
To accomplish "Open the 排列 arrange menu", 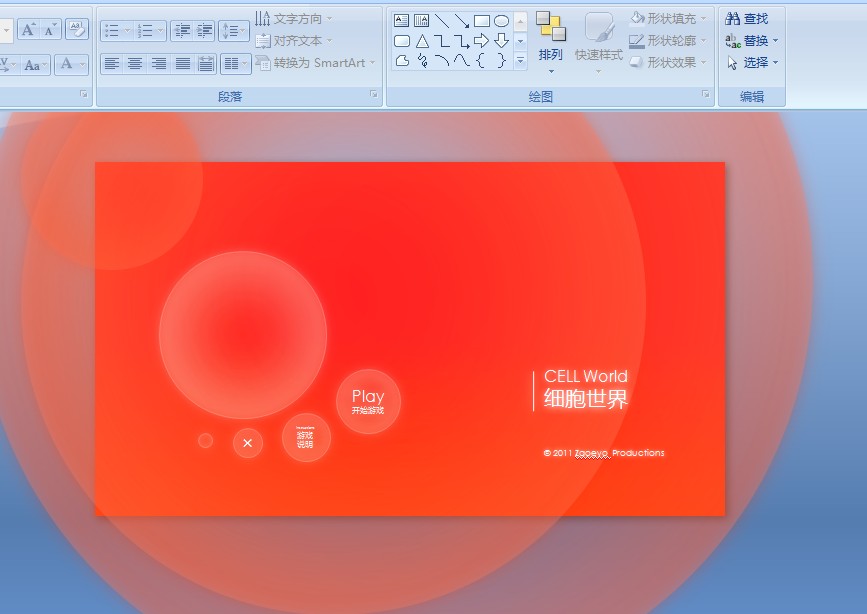I will [551, 44].
